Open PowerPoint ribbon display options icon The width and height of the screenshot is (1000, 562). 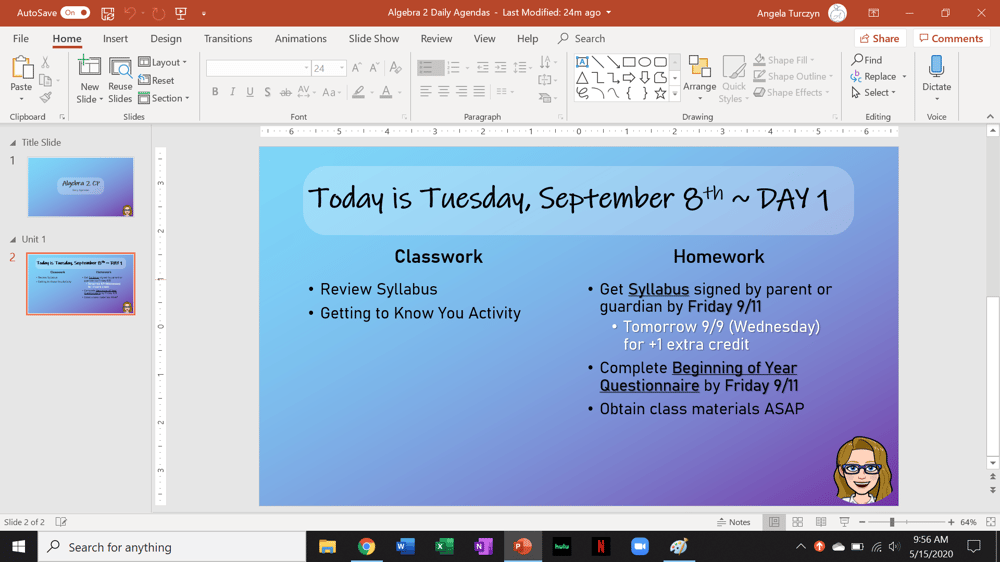pyautogui.click(x=874, y=13)
